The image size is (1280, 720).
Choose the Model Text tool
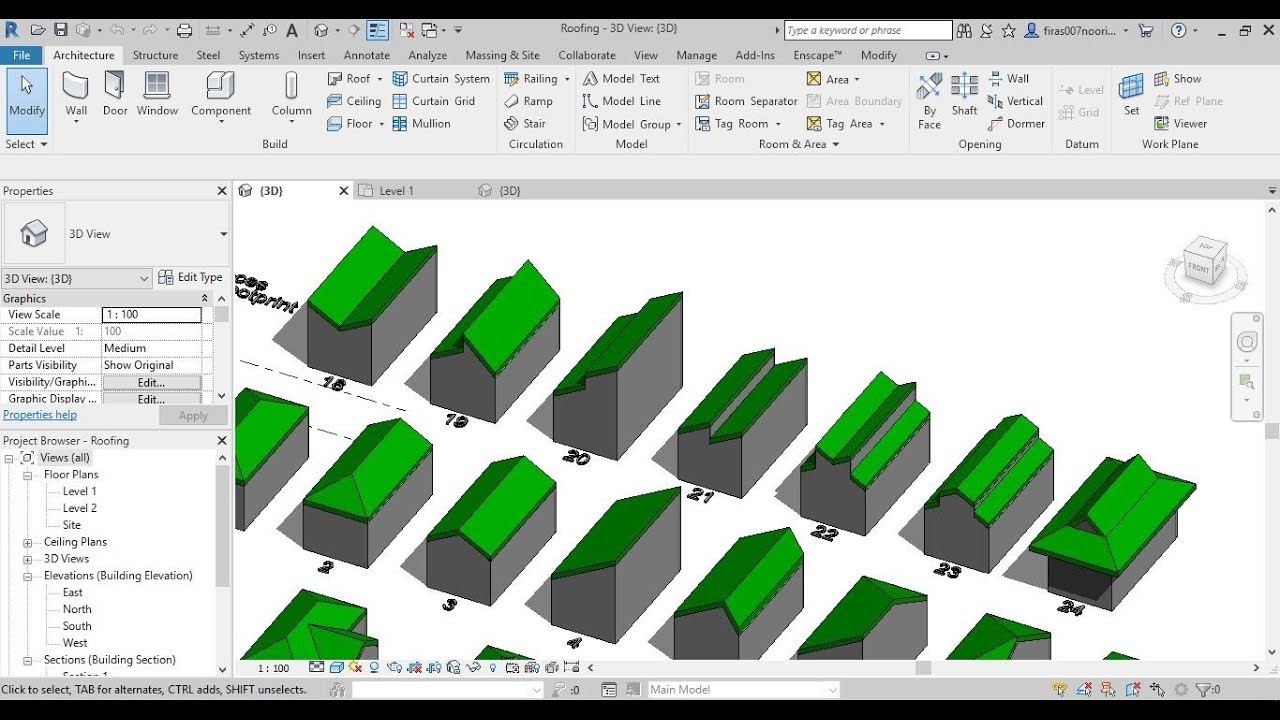point(621,78)
